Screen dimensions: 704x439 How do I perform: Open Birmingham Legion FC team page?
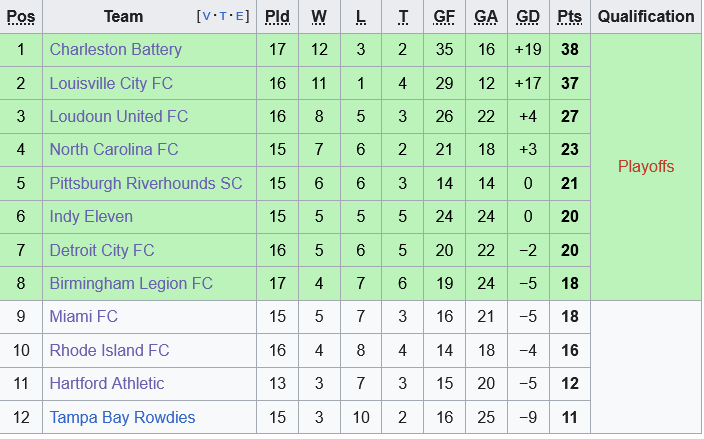point(131,284)
